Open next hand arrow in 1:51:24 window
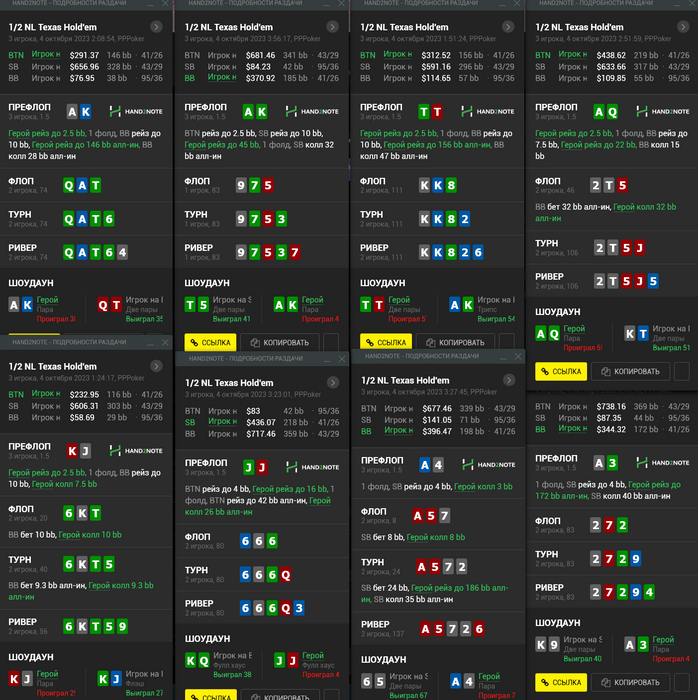The image size is (698, 700). (x=508, y=27)
